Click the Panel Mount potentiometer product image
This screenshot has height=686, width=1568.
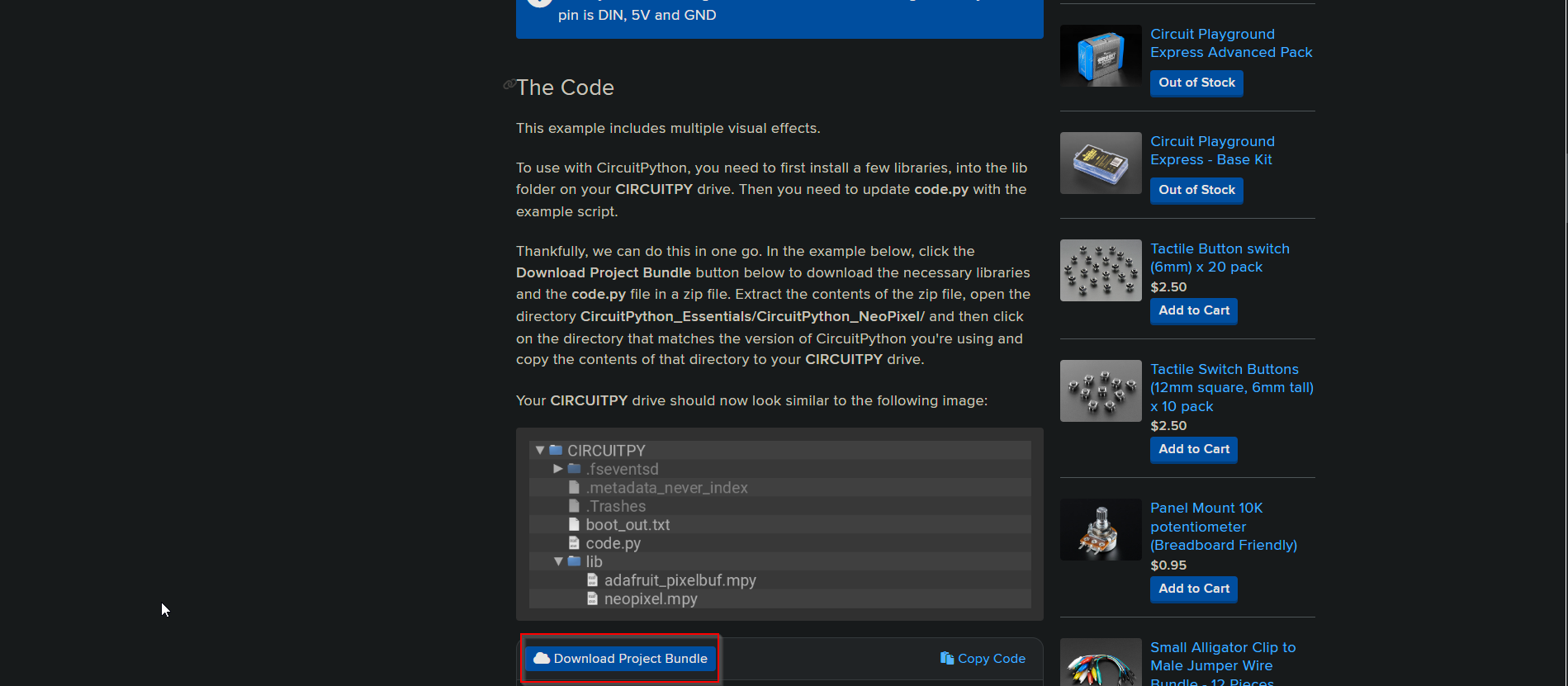click(1101, 529)
